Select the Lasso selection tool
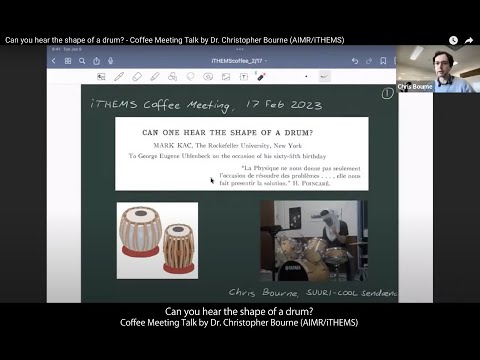 pyautogui.click(x=190, y=77)
